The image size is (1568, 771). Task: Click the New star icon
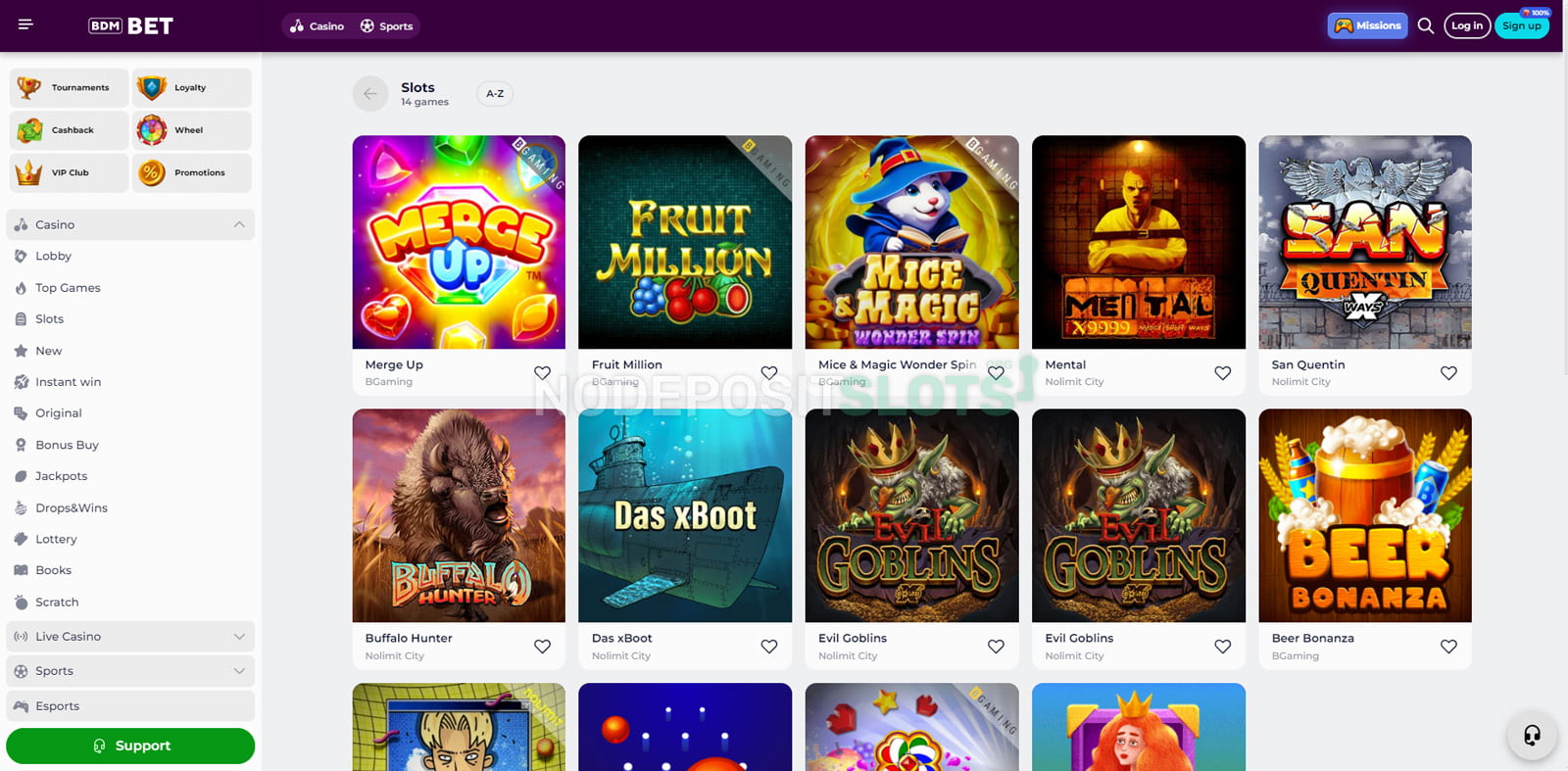click(x=21, y=351)
